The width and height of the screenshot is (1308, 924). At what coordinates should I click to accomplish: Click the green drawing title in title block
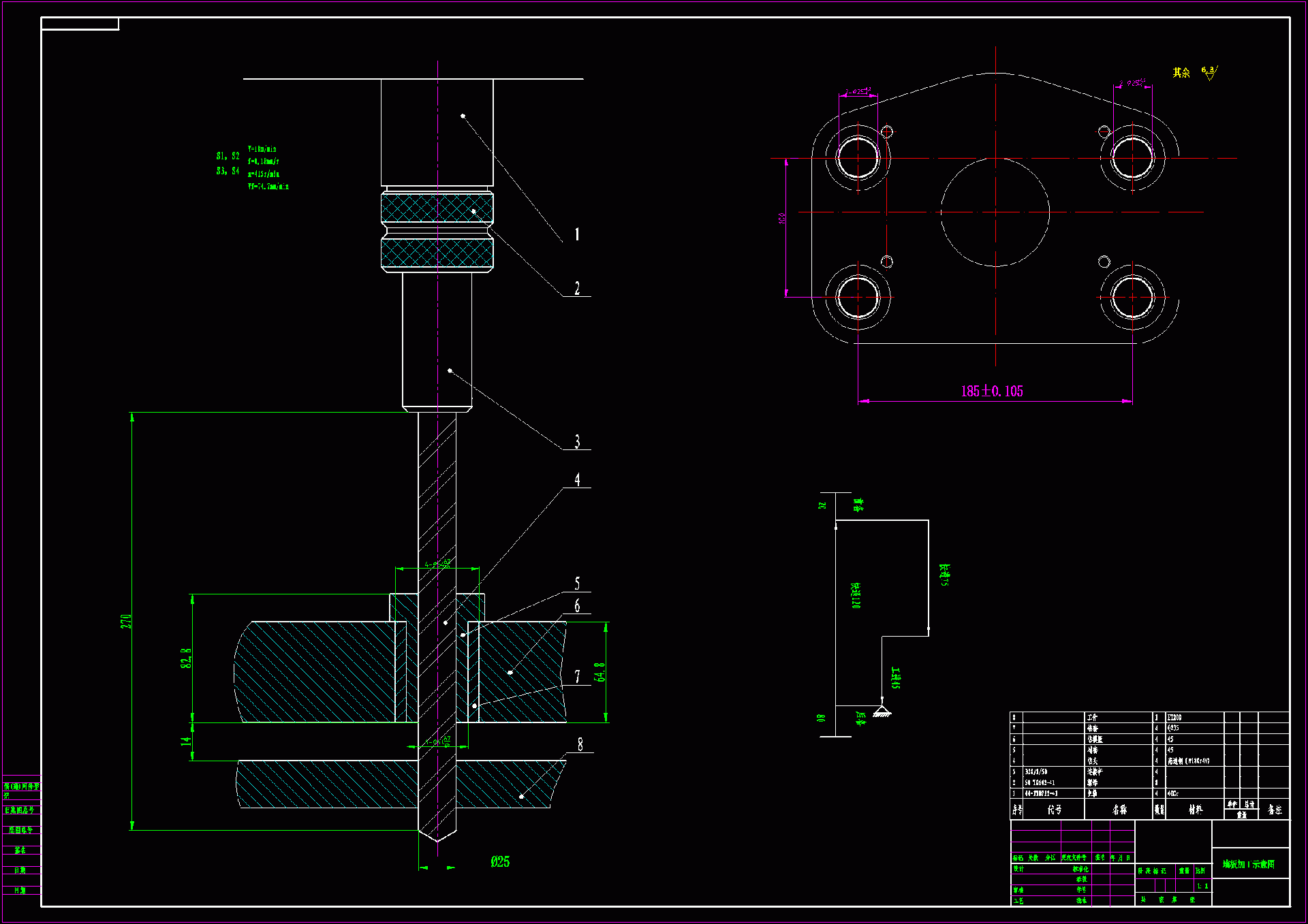(x=1248, y=864)
